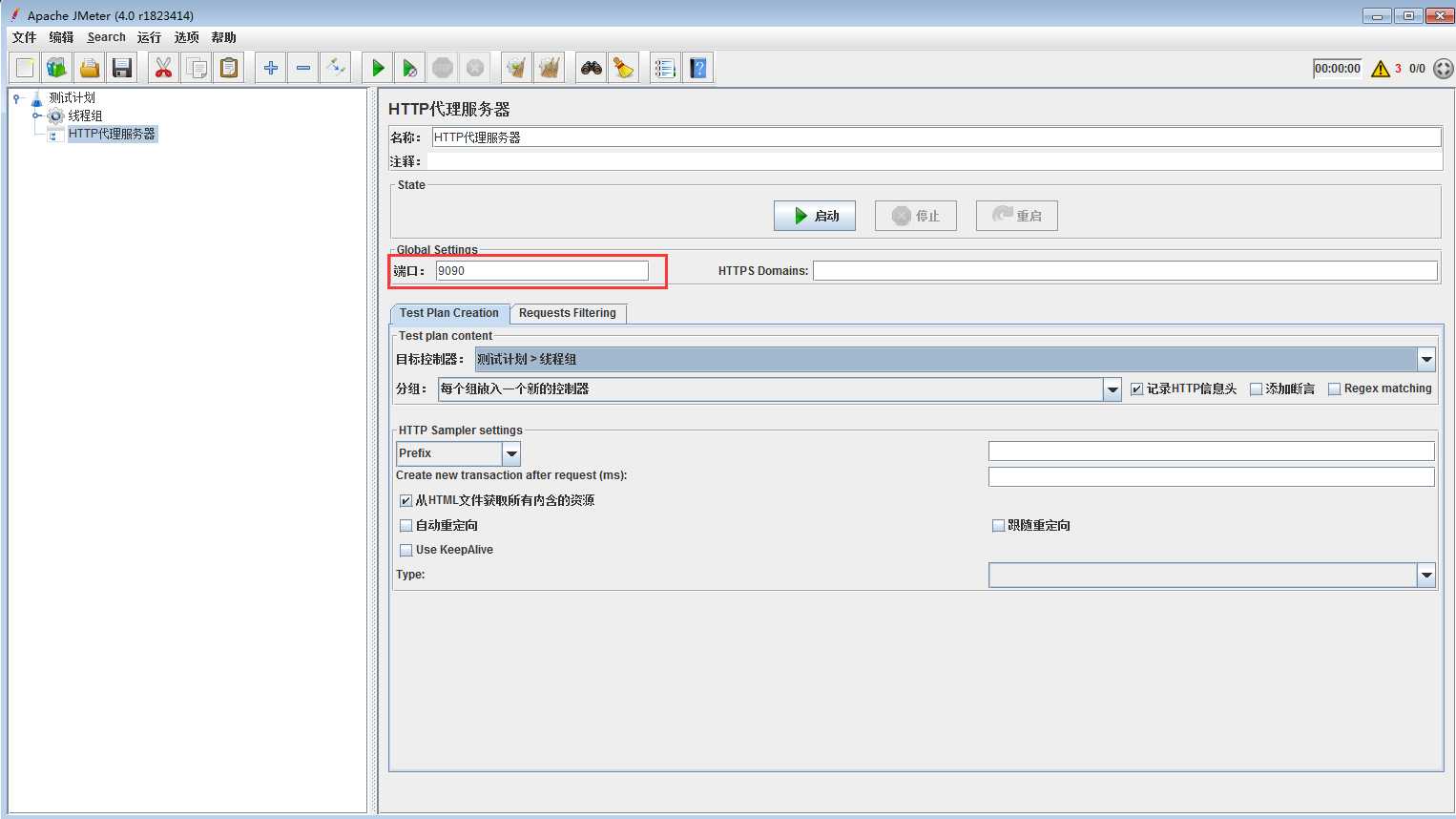Click the Open file folder icon
This screenshot has width=1456, height=819.
coord(90,68)
